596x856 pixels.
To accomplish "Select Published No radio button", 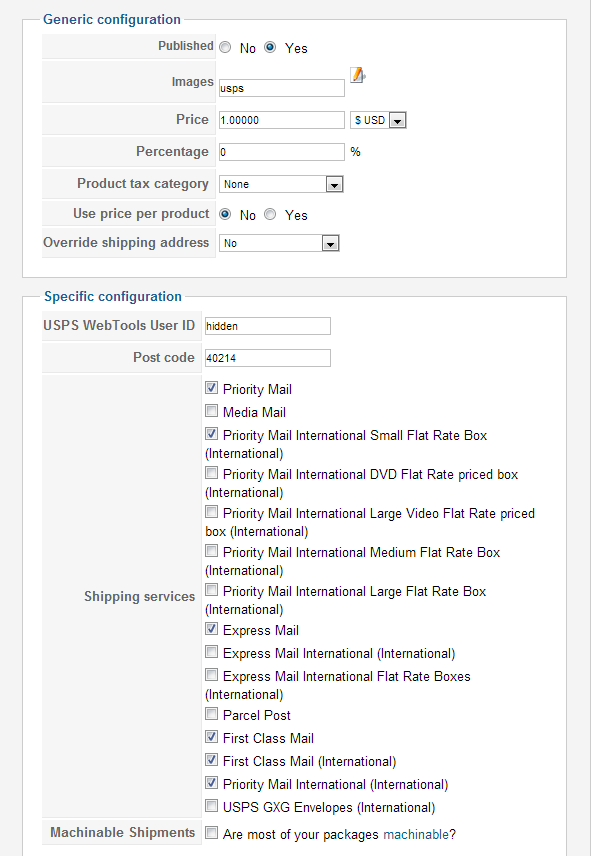I will pos(225,47).
